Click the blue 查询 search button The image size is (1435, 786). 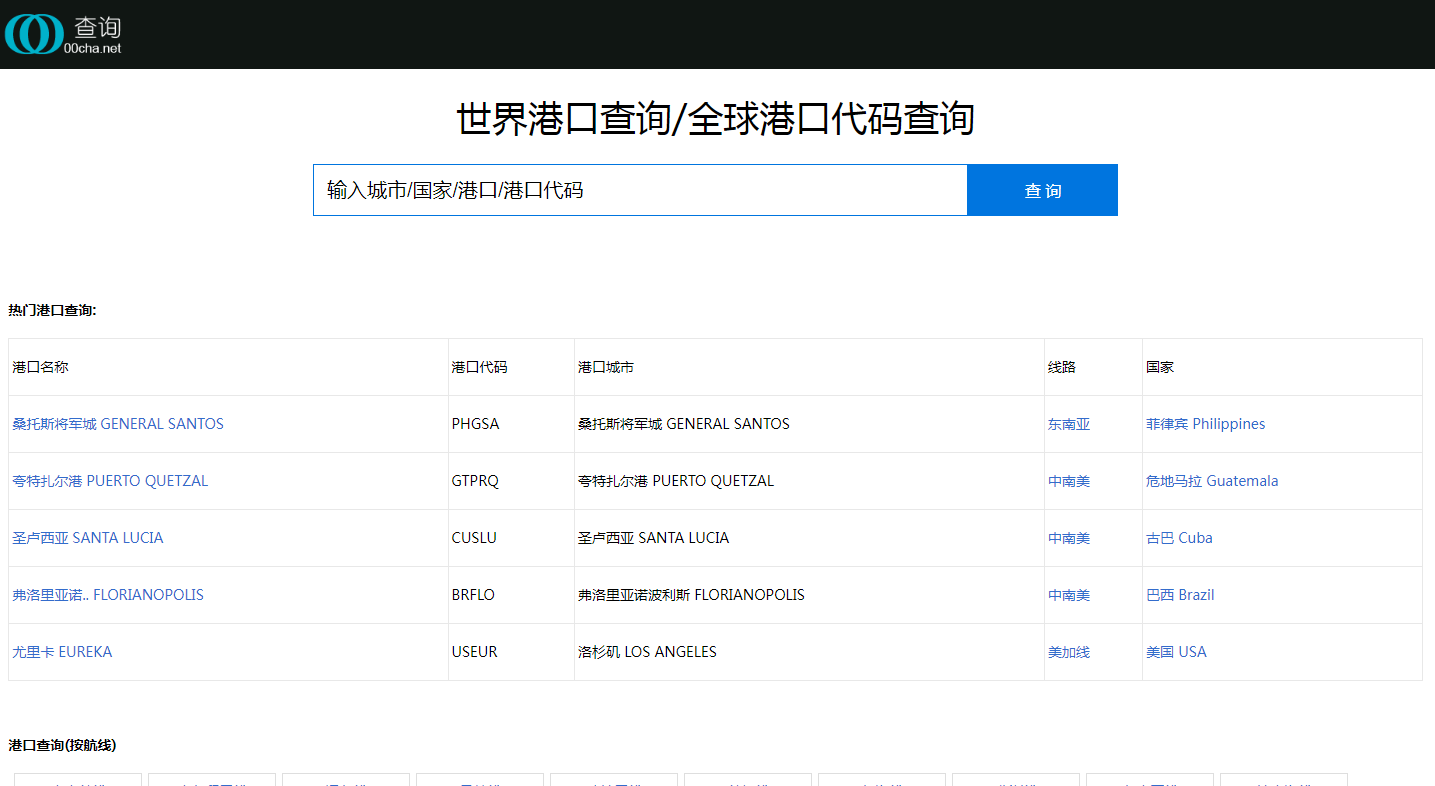click(x=1042, y=189)
